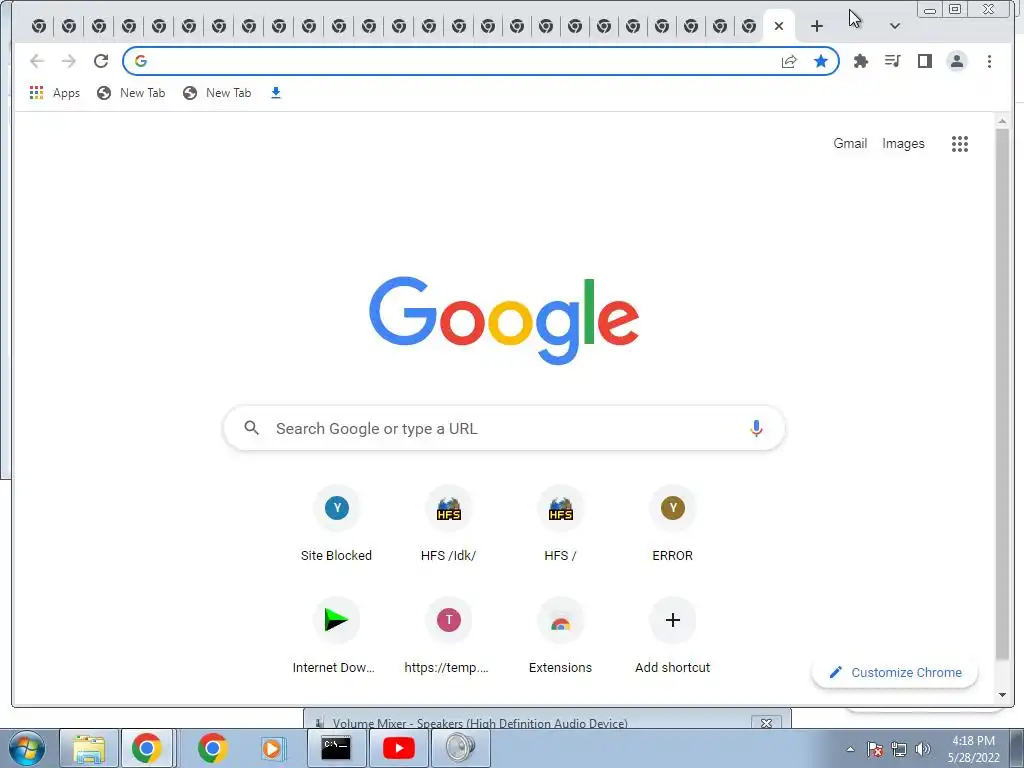
Task: Open the HFS /Idk/ shortcut
Action: 449,526
